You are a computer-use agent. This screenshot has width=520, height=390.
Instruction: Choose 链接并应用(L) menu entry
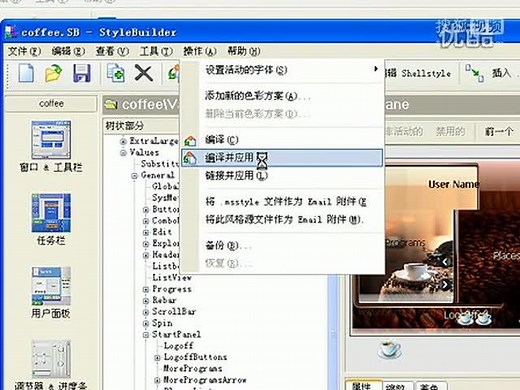click(282, 175)
